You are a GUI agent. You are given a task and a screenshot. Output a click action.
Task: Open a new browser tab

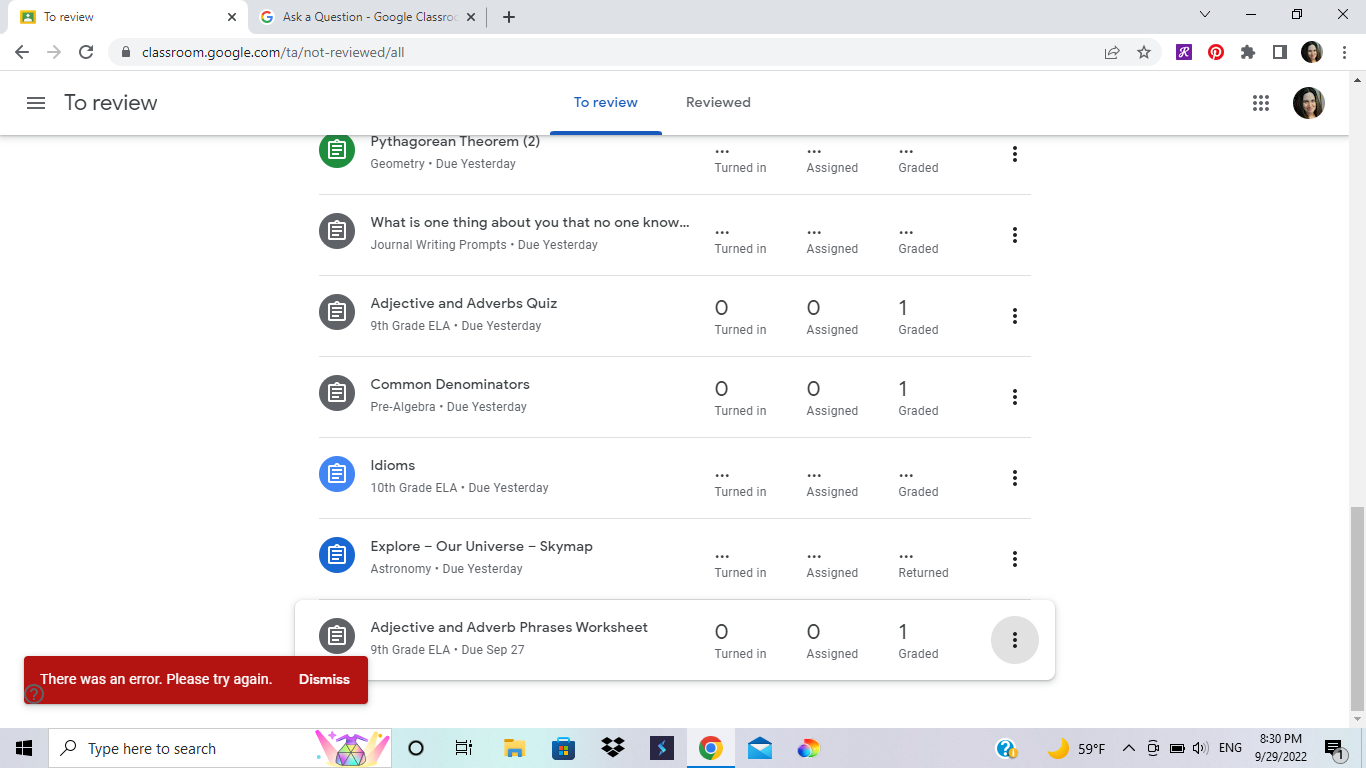click(509, 17)
